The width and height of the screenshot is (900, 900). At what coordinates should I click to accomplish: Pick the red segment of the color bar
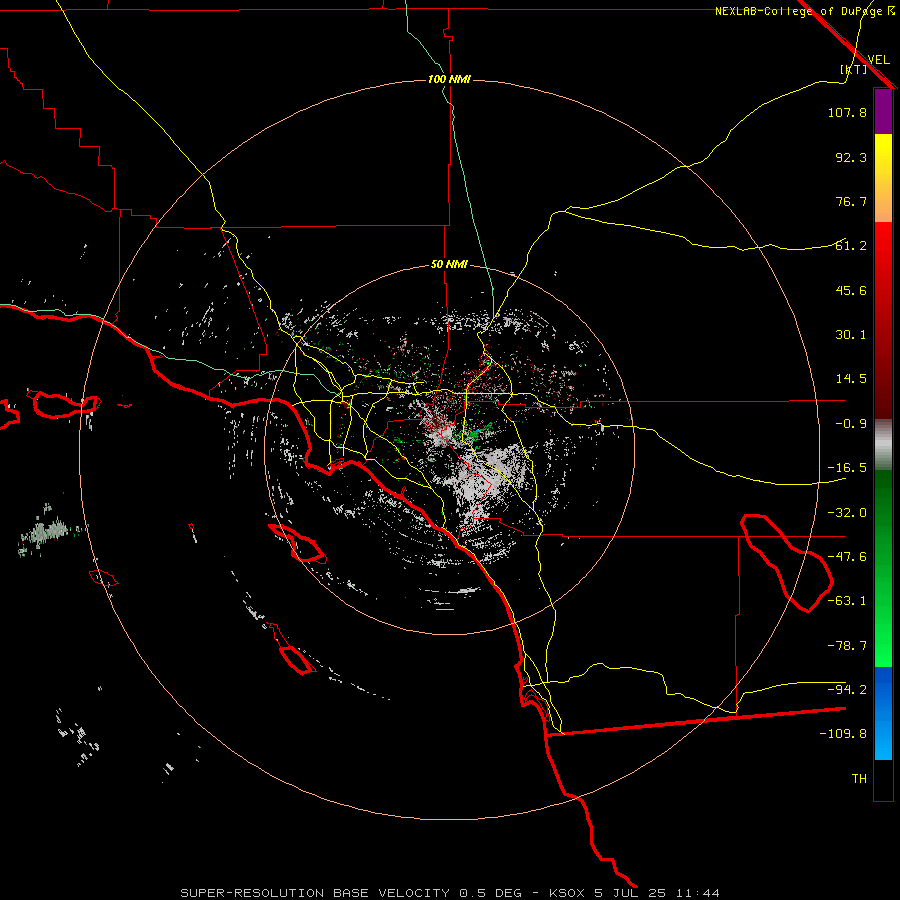coord(883,320)
